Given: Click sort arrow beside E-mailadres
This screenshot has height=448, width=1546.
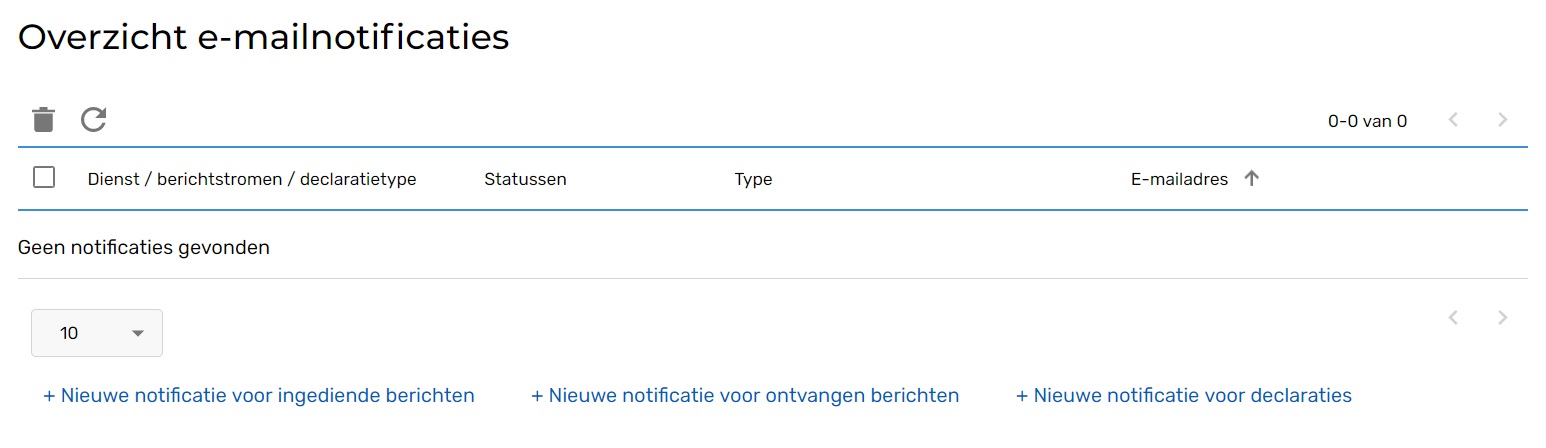Looking at the screenshot, I should (x=1251, y=179).
